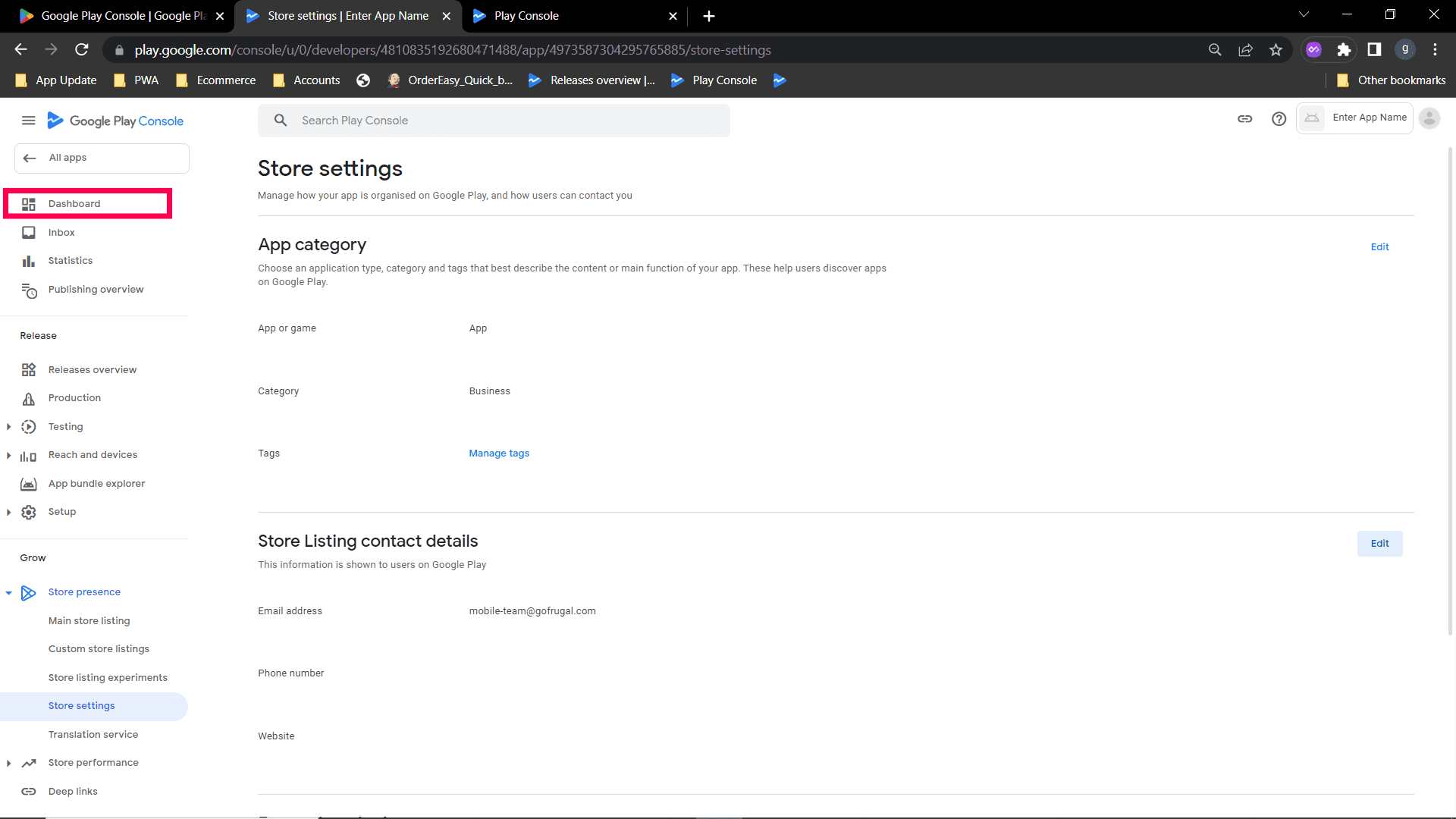The height and width of the screenshot is (819, 1456).
Task: Open the Help question mark icon
Action: pyautogui.click(x=1279, y=119)
